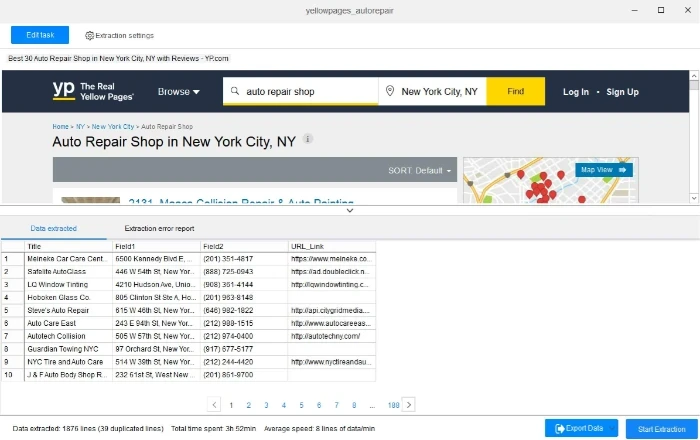Click the Field1 column header

click(x=156, y=246)
